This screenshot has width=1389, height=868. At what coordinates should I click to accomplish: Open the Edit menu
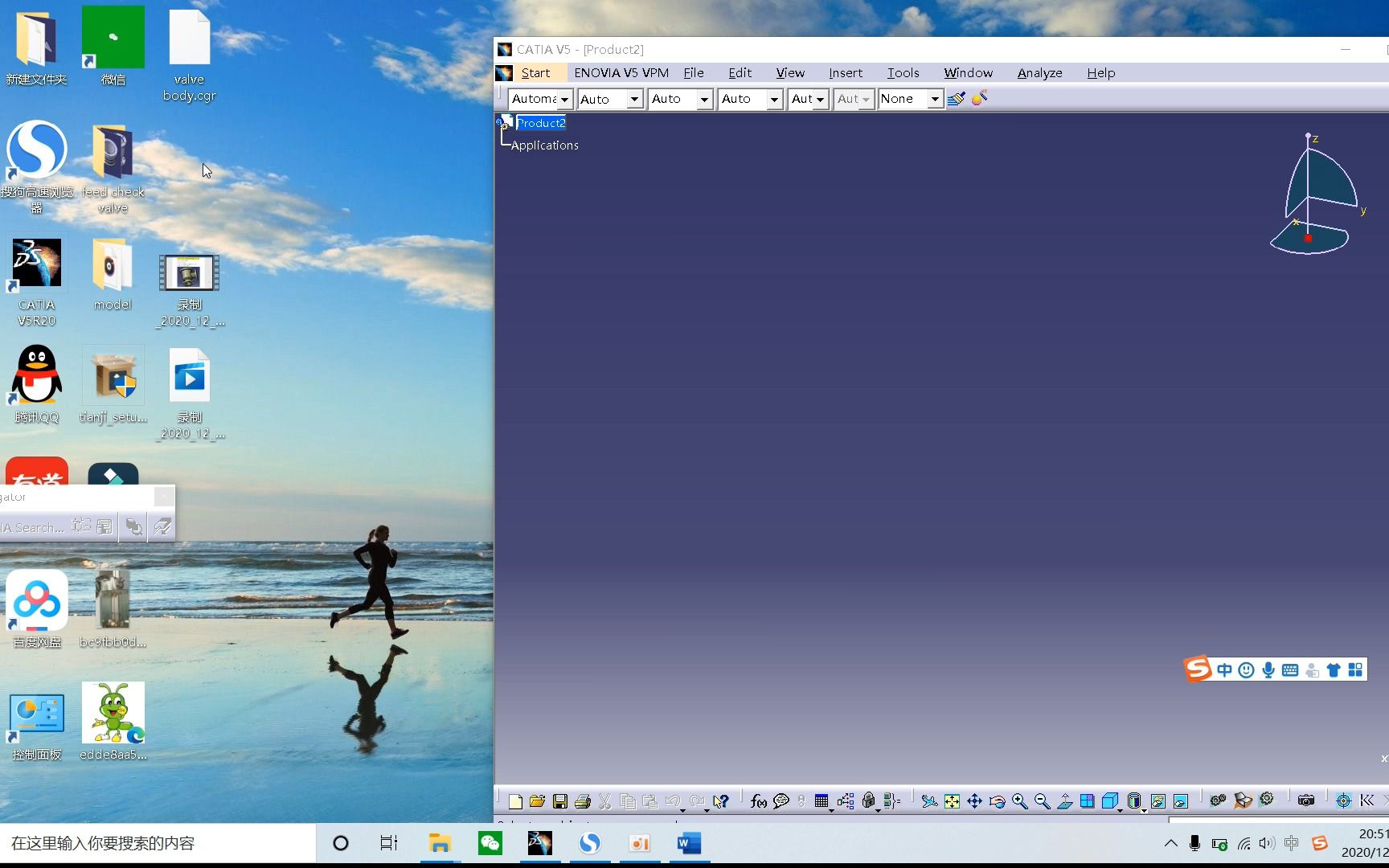click(740, 73)
